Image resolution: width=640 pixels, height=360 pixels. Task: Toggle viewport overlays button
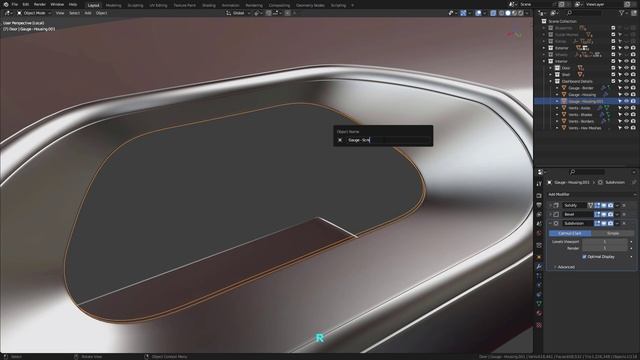pyautogui.click(x=478, y=13)
